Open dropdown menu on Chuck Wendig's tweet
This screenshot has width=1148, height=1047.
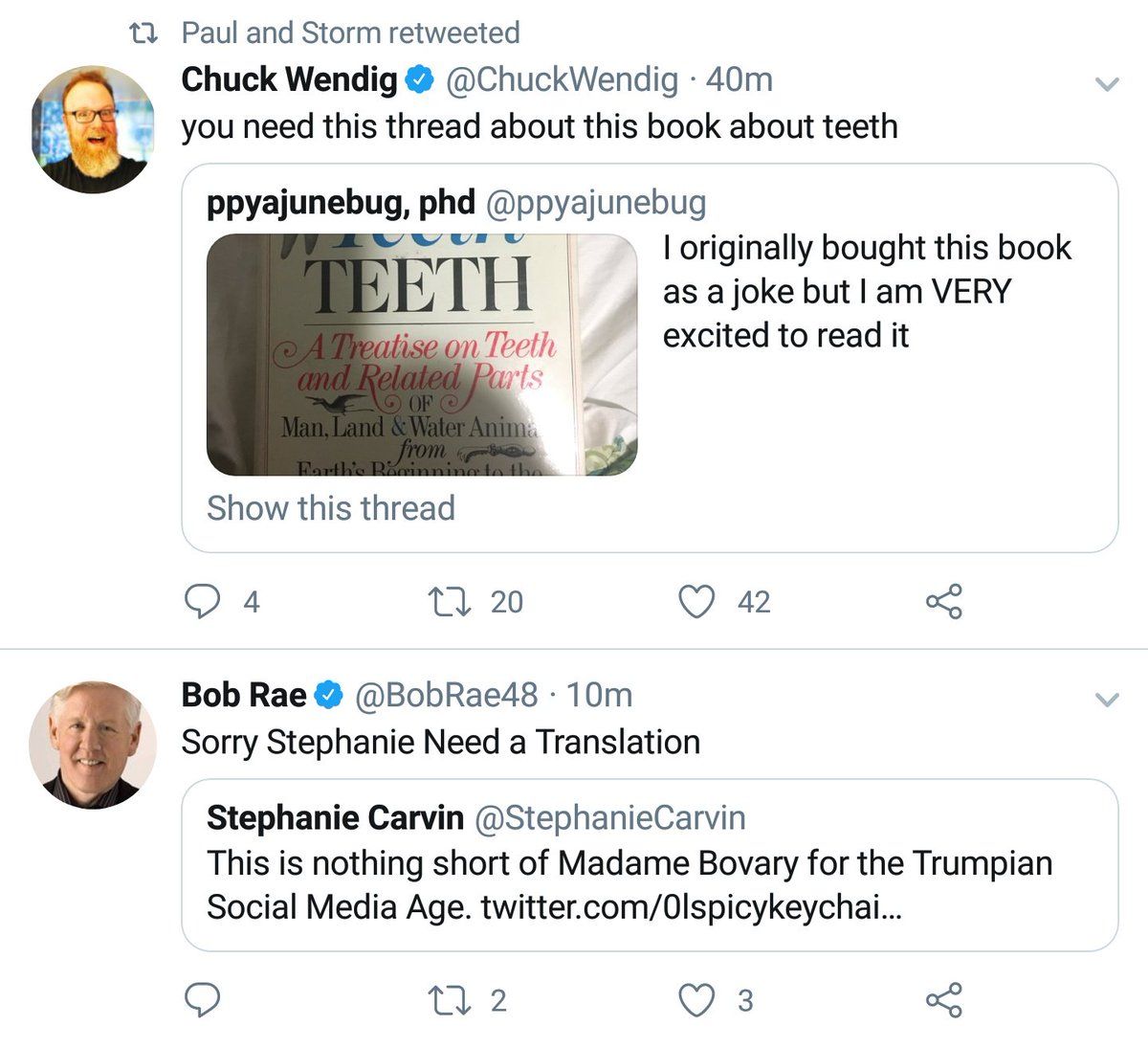coord(1106,85)
